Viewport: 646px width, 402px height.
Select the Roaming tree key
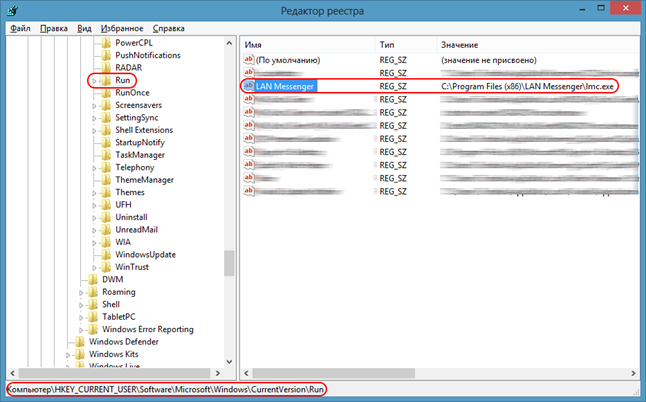(119, 292)
